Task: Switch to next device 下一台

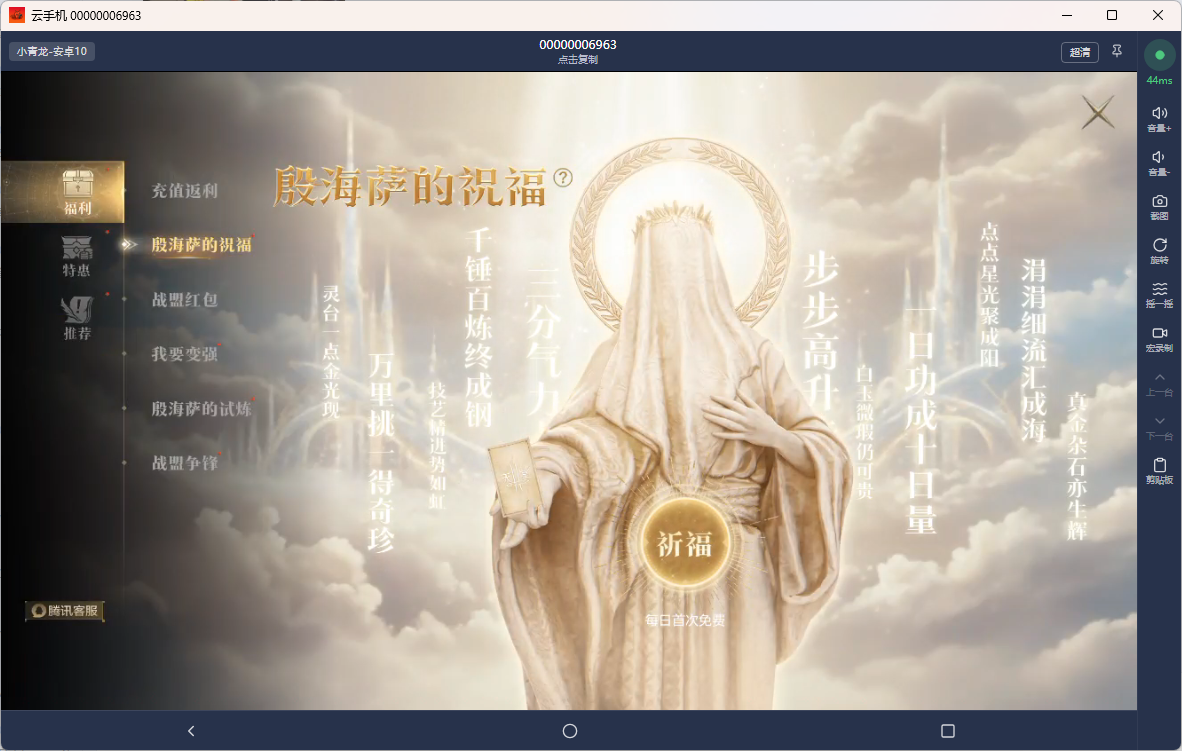Action: click(1159, 427)
